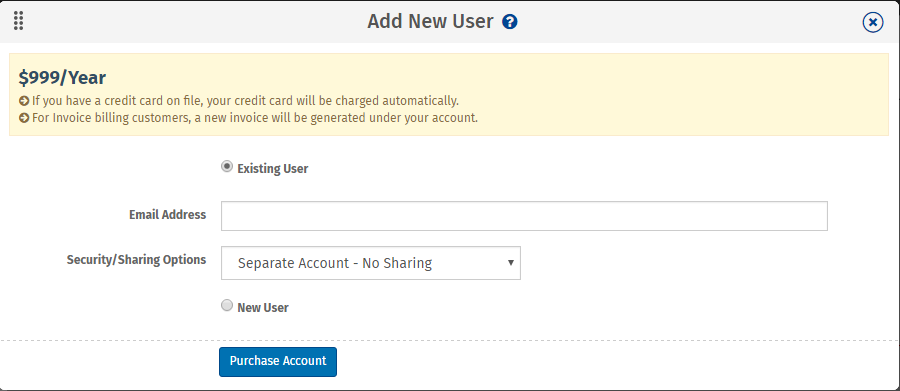This screenshot has height=391, width=900.
Task: Click the Invoice billing customers notice text
Action: pos(255,118)
